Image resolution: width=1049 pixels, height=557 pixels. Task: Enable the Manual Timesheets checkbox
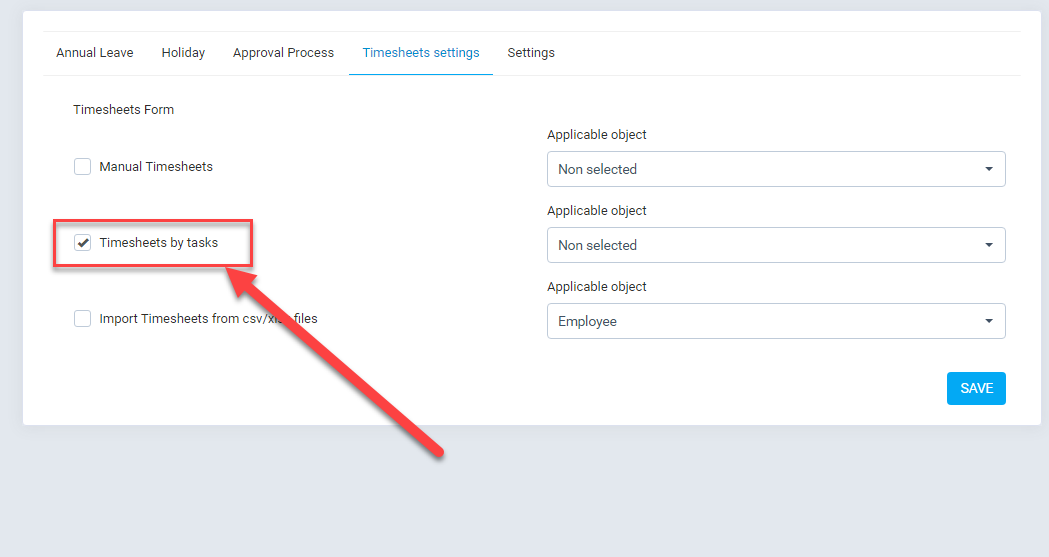(x=82, y=166)
